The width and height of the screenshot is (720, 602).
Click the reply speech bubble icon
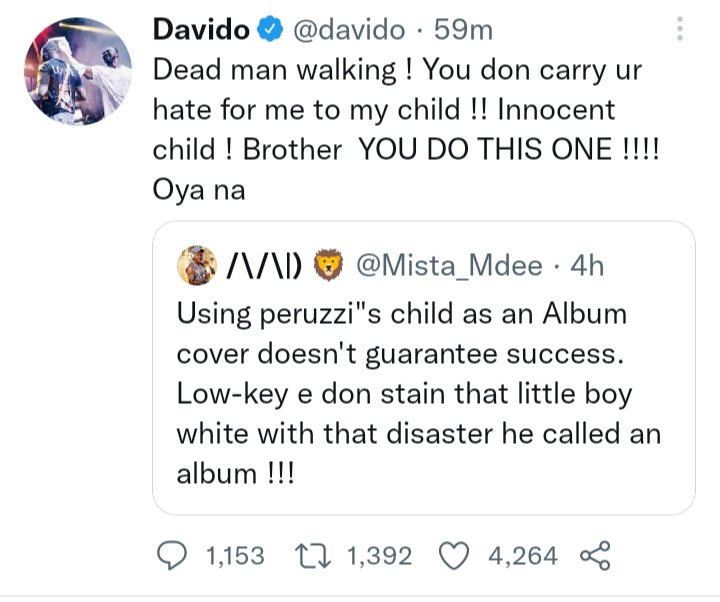point(175,556)
